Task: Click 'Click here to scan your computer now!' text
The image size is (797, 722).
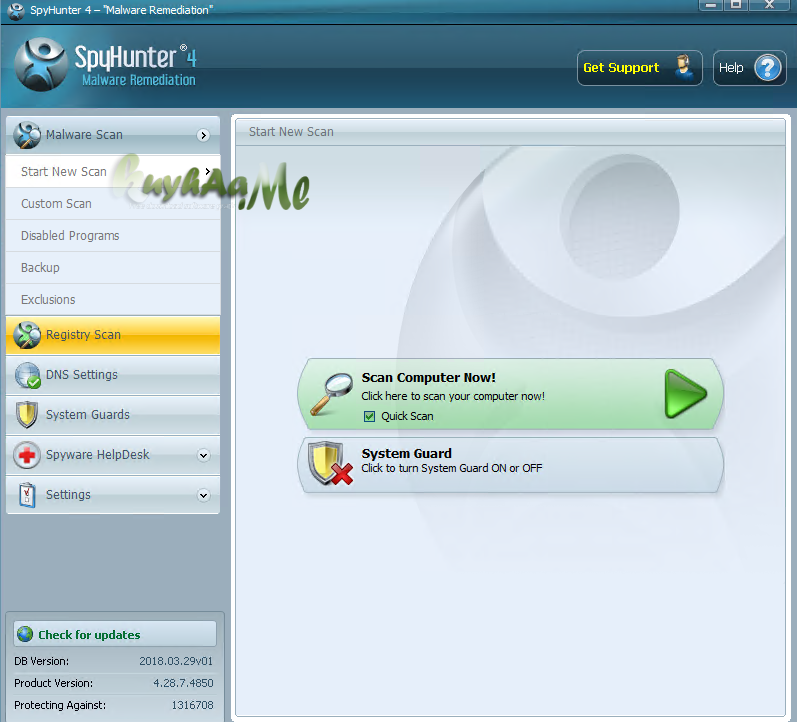Action: pos(453,397)
